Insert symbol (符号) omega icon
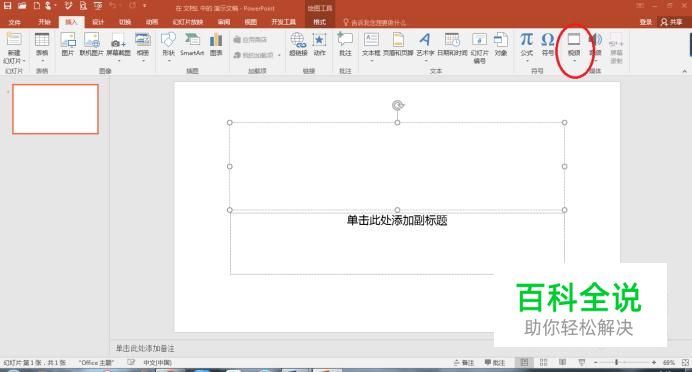 (547, 44)
